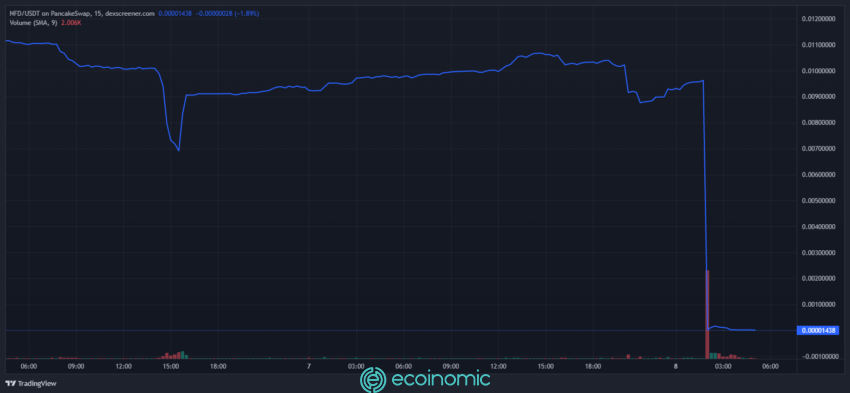Click the 0.01000000 price axis label

point(819,71)
